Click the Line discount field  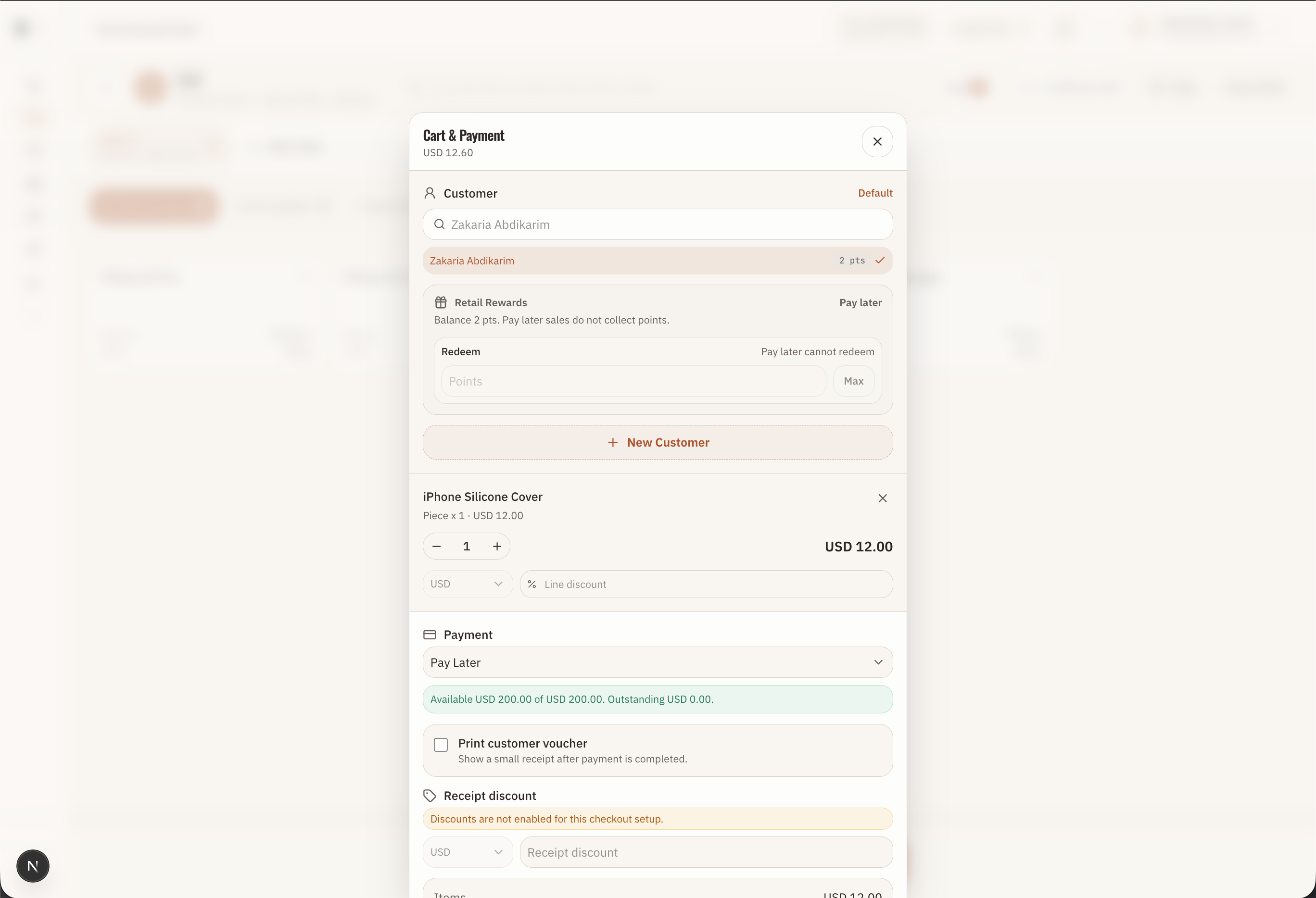tap(706, 584)
